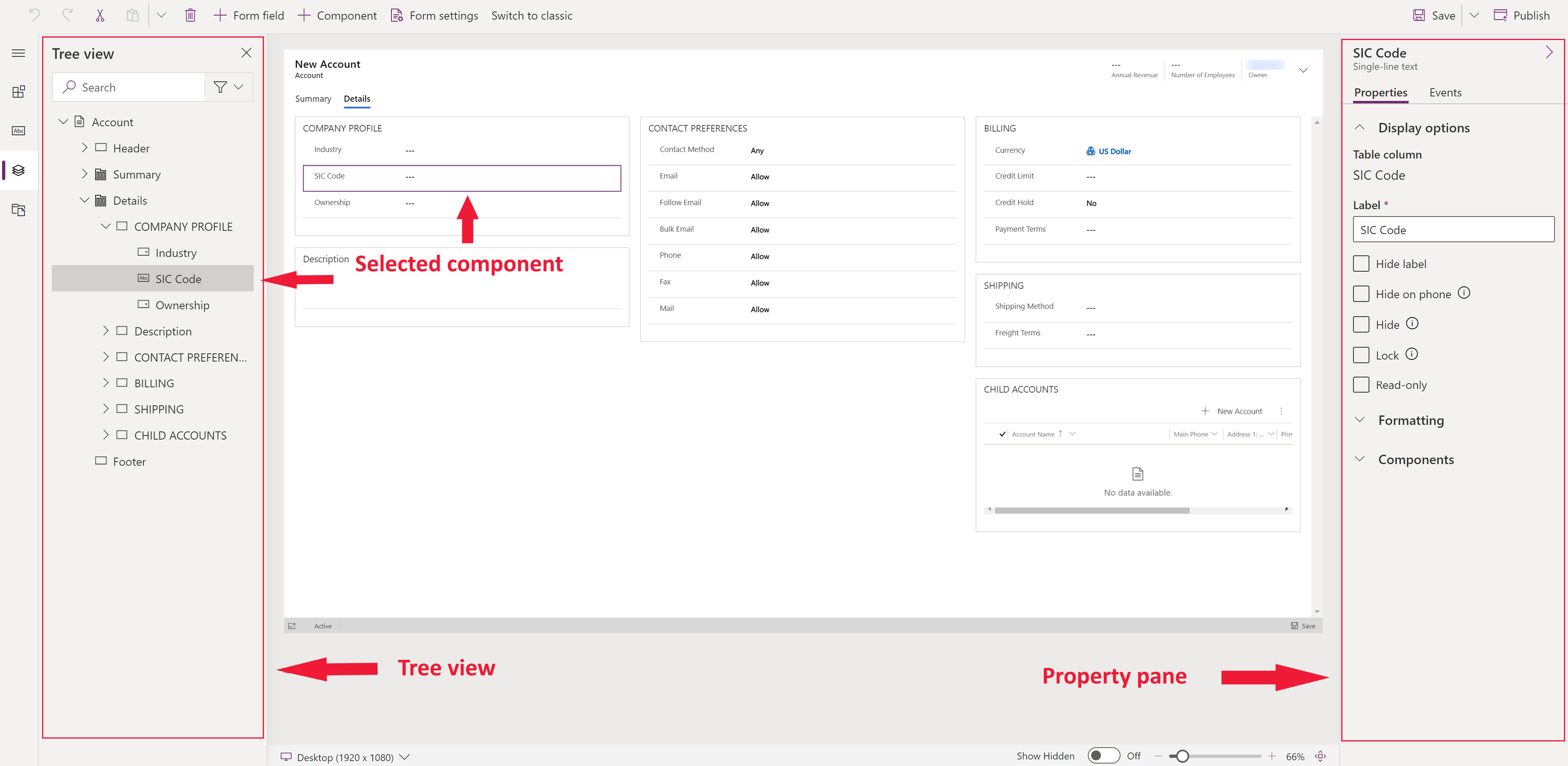
Task: Toggle the Hide label checkbox in Property pane
Action: [1362, 263]
